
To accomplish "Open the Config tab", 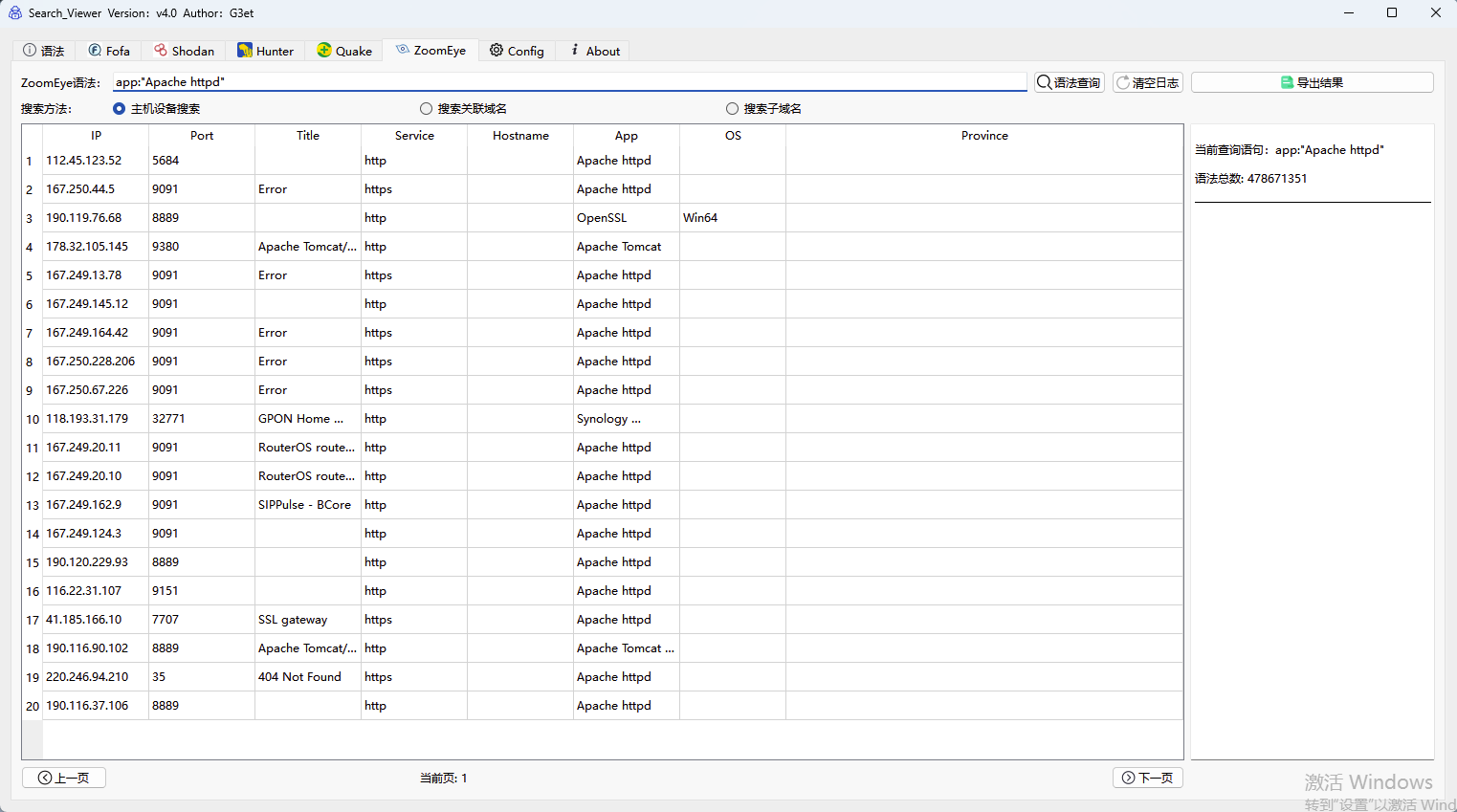I will (x=517, y=51).
